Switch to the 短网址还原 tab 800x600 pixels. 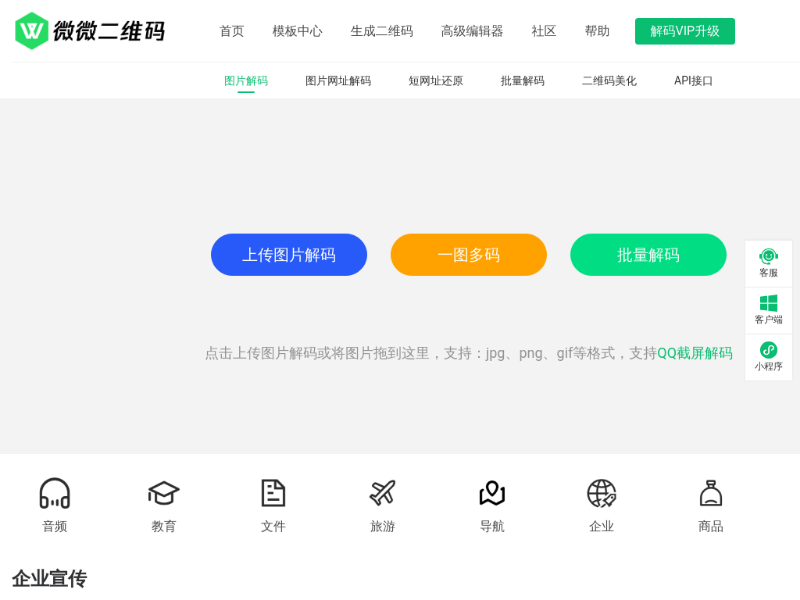tap(435, 81)
